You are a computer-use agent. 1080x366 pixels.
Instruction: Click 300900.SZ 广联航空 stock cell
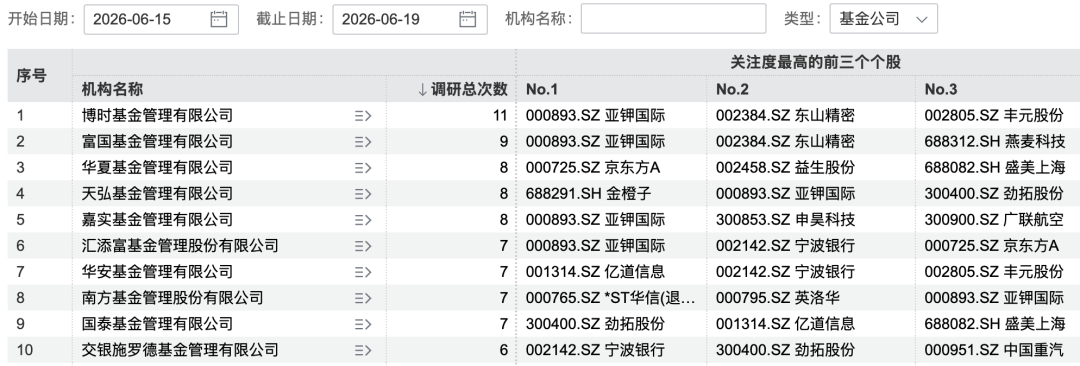pos(994,220)
